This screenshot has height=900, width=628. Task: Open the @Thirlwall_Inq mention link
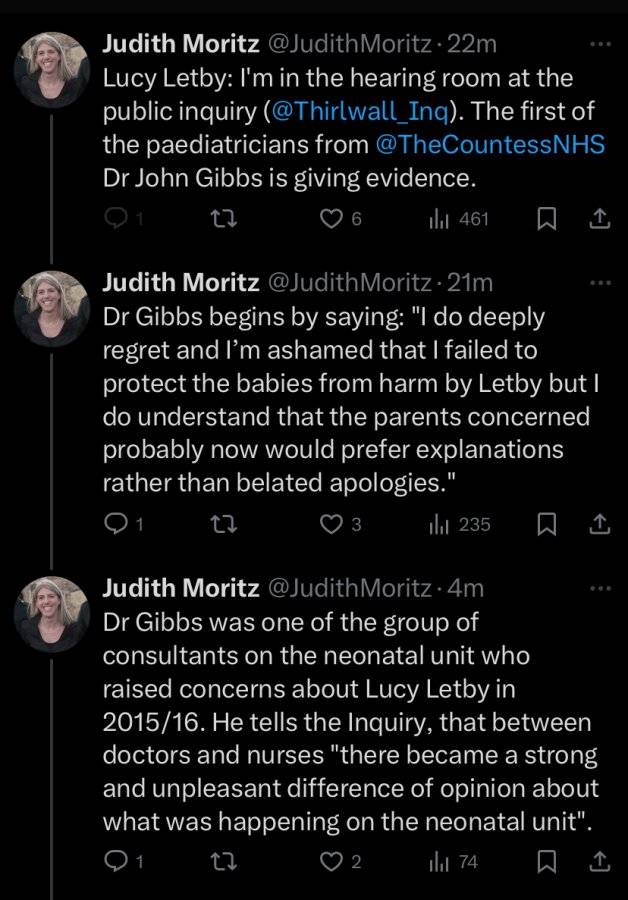(x=359, y=111)
